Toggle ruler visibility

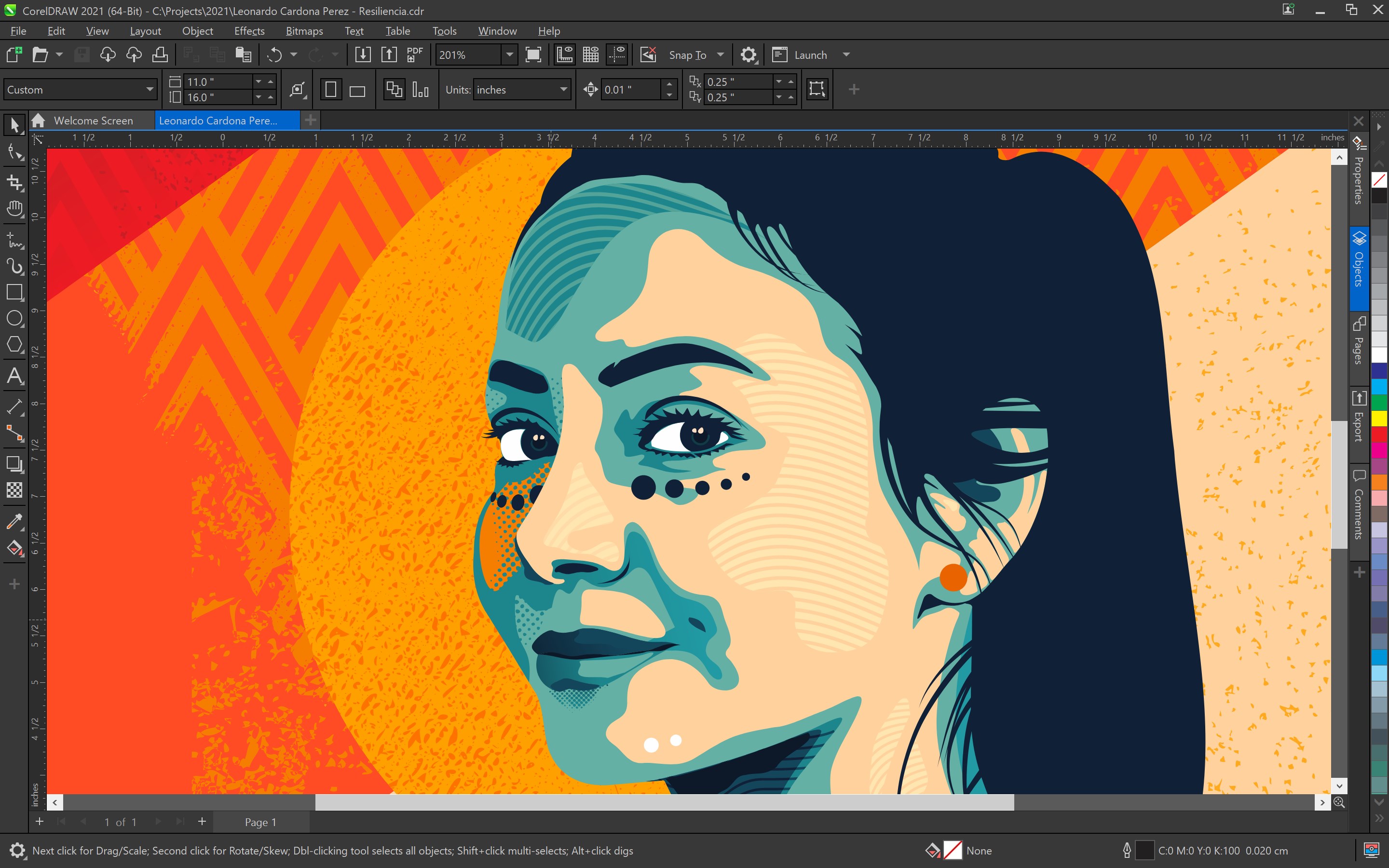tap(564, 54)
